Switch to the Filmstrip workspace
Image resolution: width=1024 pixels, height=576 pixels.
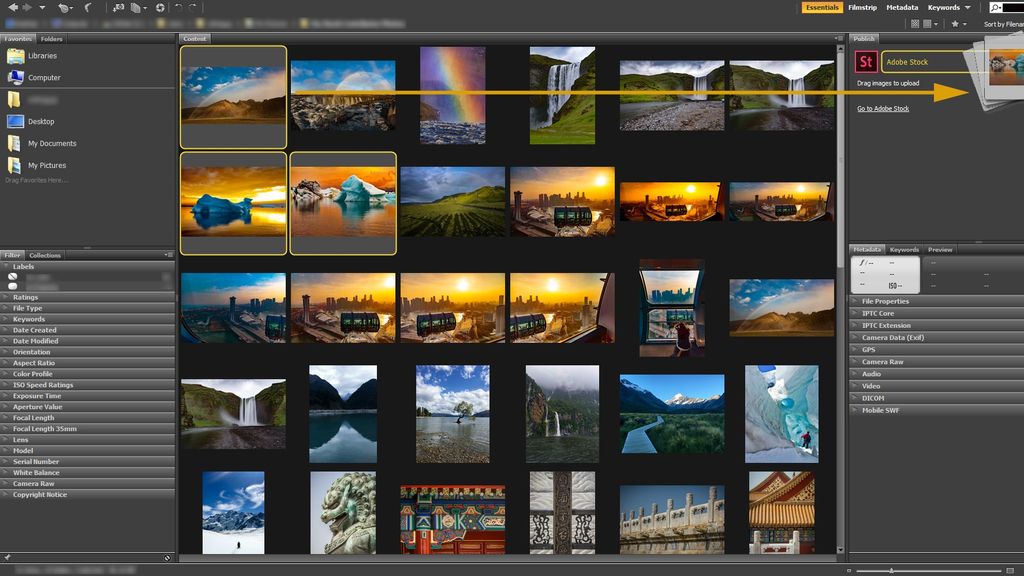click(864, 7)
